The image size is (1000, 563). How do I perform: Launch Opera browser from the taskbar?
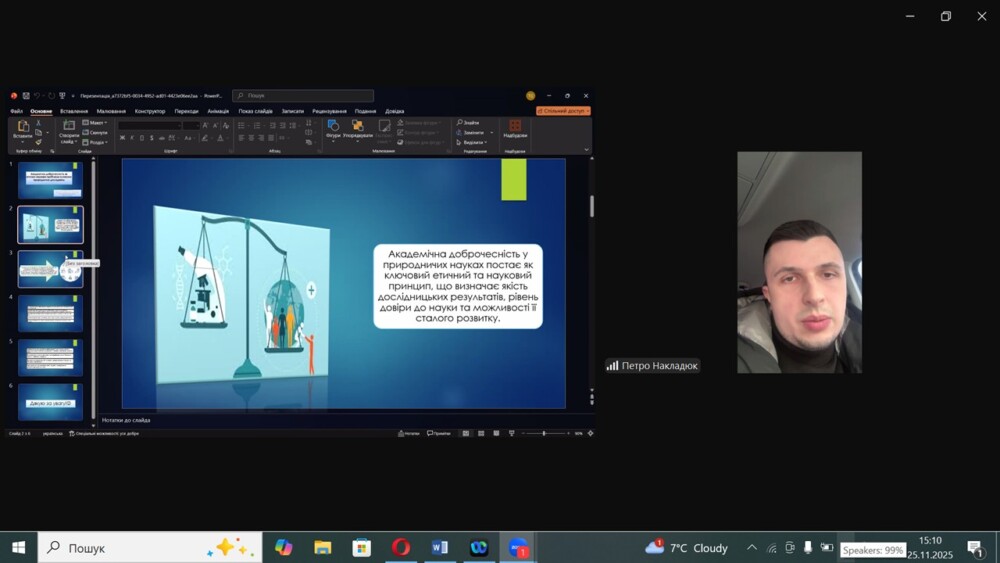(x=401, y=547)
